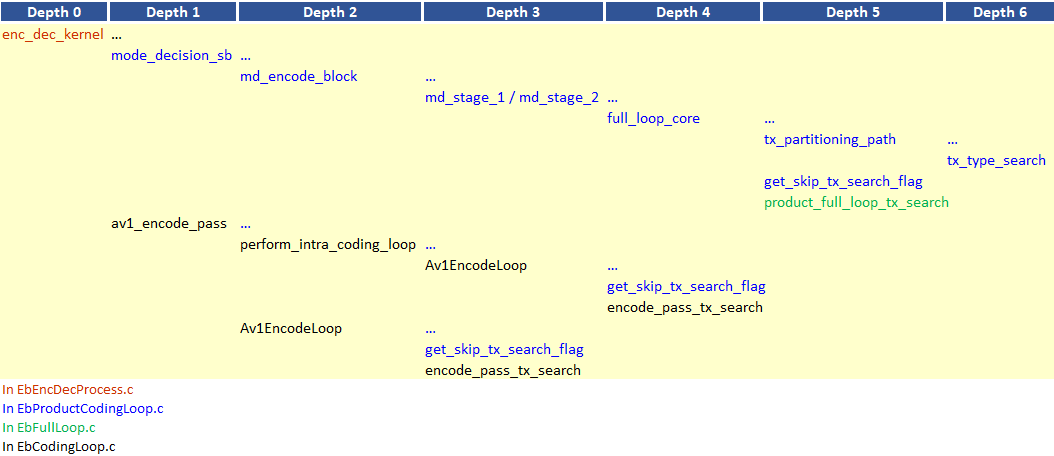Select tx_type_search in Depth 6
The image size is (1054, 456).
pyautogui.click(x=996, y=160)
